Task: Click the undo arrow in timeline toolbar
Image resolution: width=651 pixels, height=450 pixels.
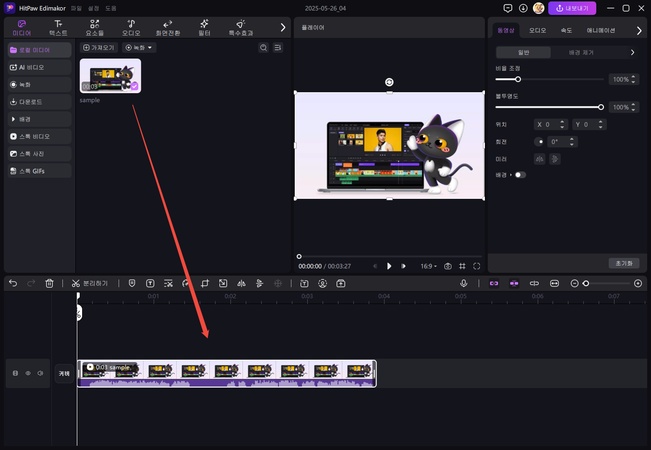Action: click(13, 284)
